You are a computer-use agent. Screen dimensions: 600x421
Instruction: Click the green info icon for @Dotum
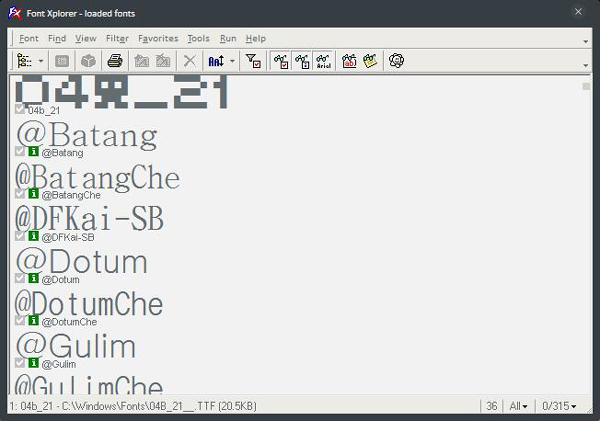click(x=34, y=278)
